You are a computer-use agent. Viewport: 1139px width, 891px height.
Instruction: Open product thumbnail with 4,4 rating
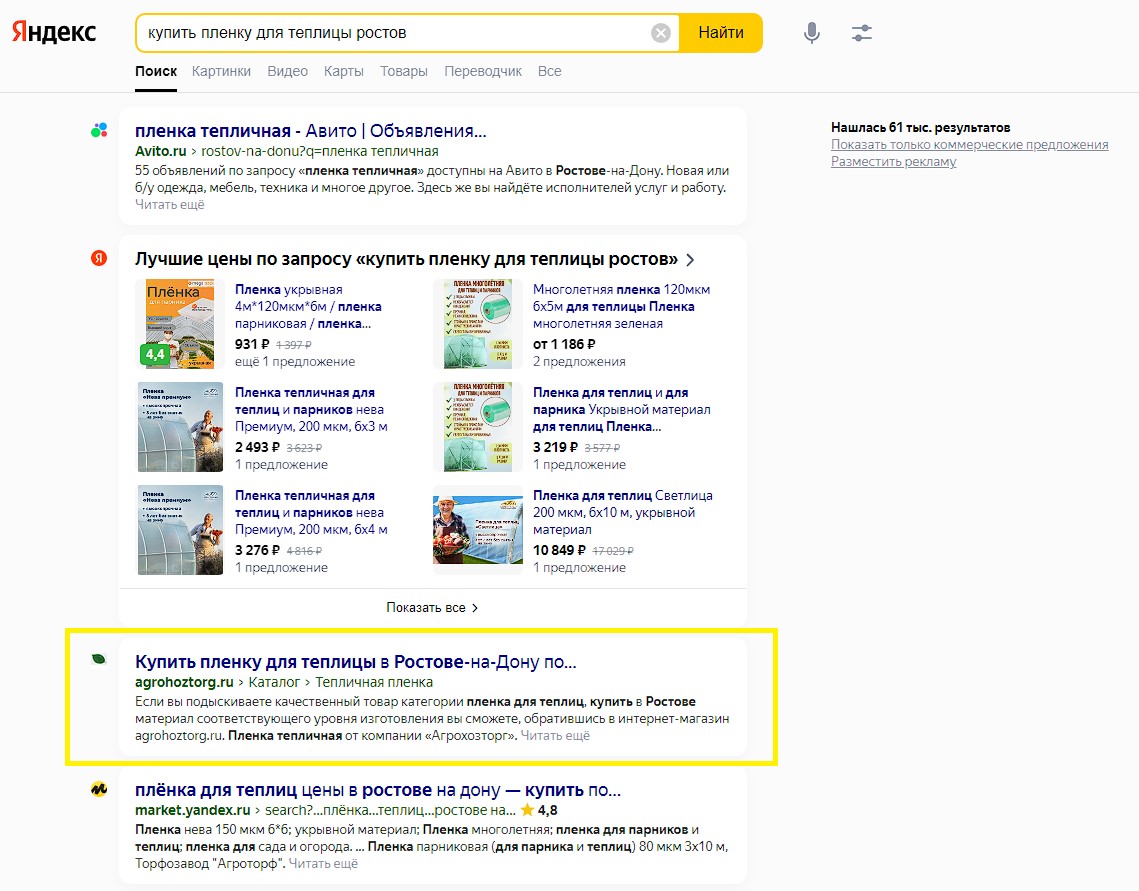click(x=180, y=323)
